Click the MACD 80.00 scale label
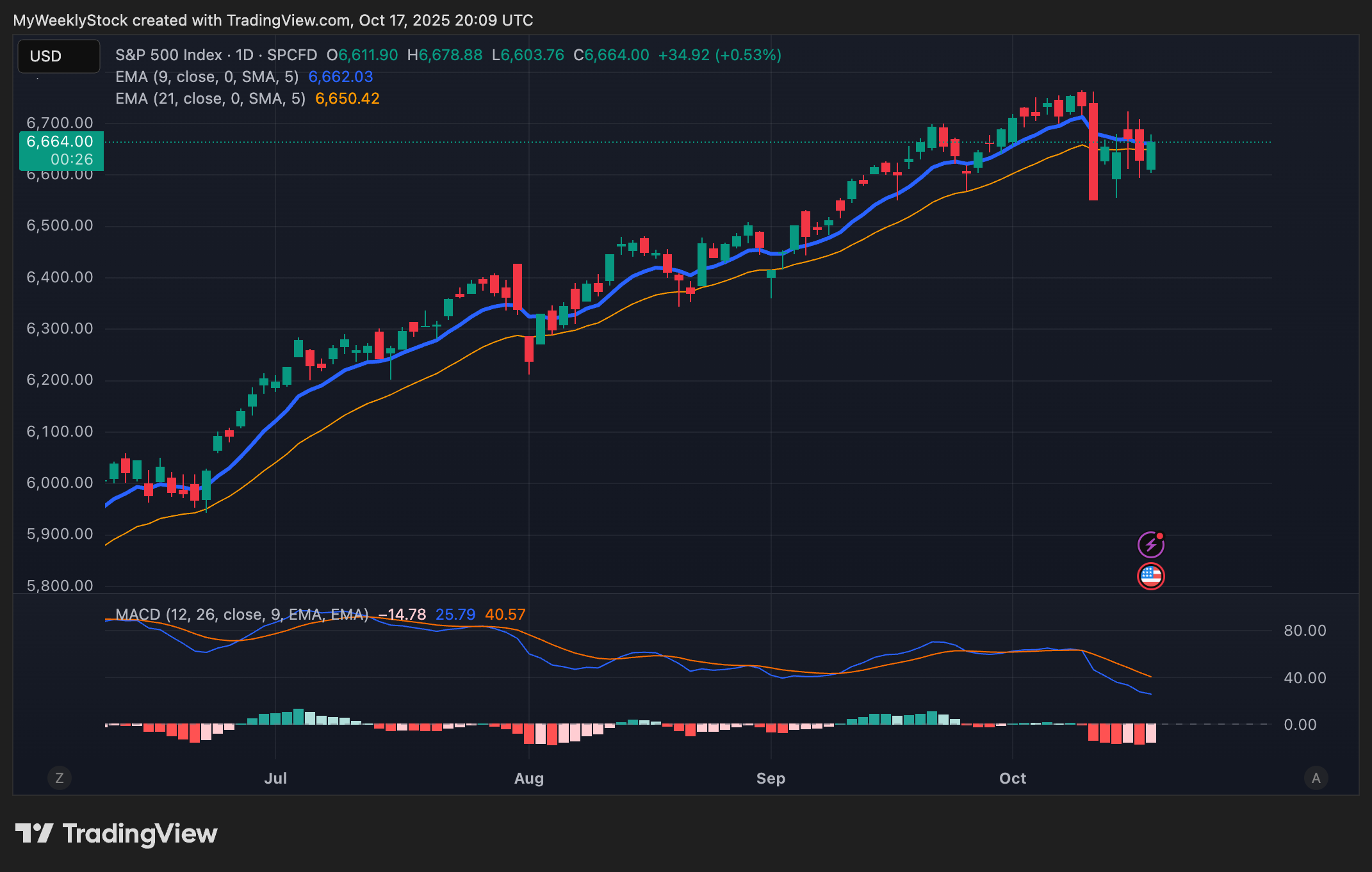 point(1304,631)
